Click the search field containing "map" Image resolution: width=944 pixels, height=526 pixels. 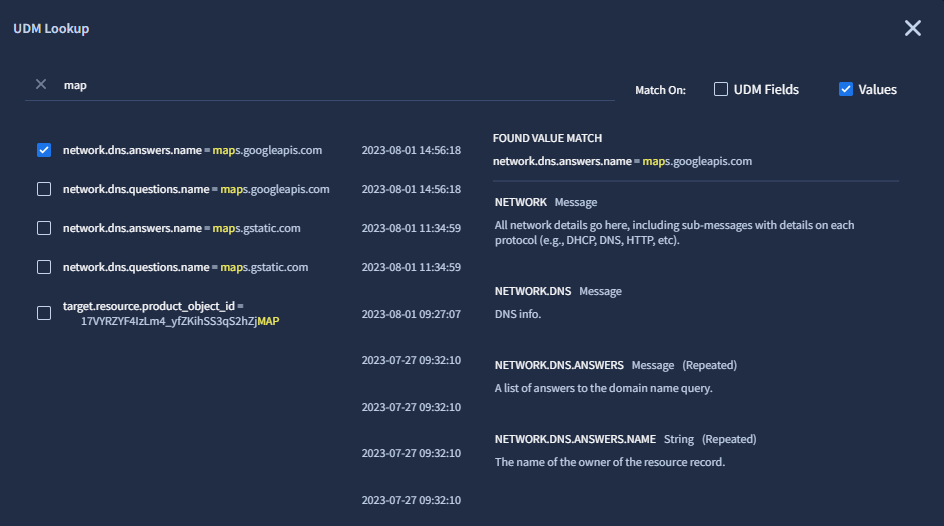[330, 86]
